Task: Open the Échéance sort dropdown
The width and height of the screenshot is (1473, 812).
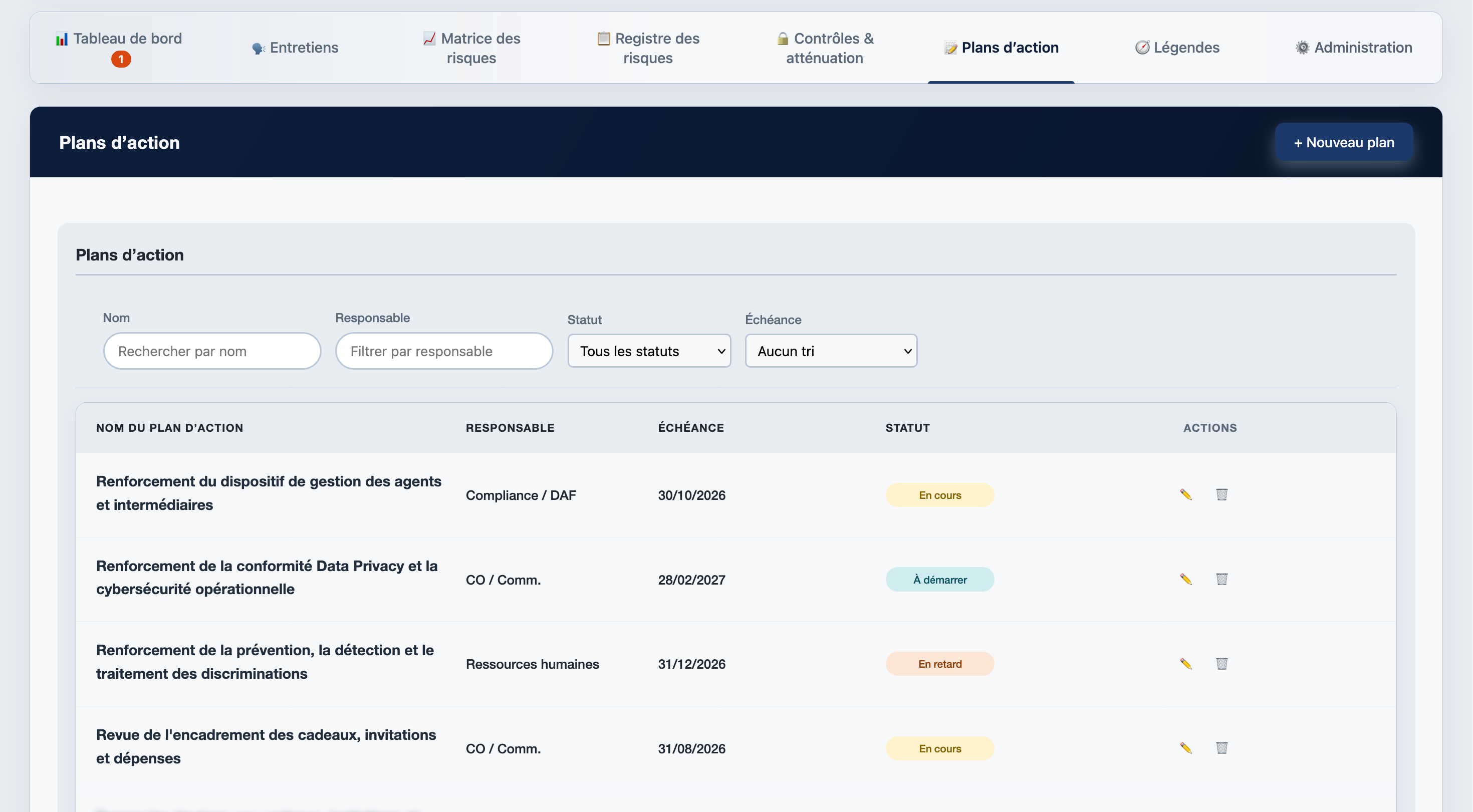Action: coord(831,351)
